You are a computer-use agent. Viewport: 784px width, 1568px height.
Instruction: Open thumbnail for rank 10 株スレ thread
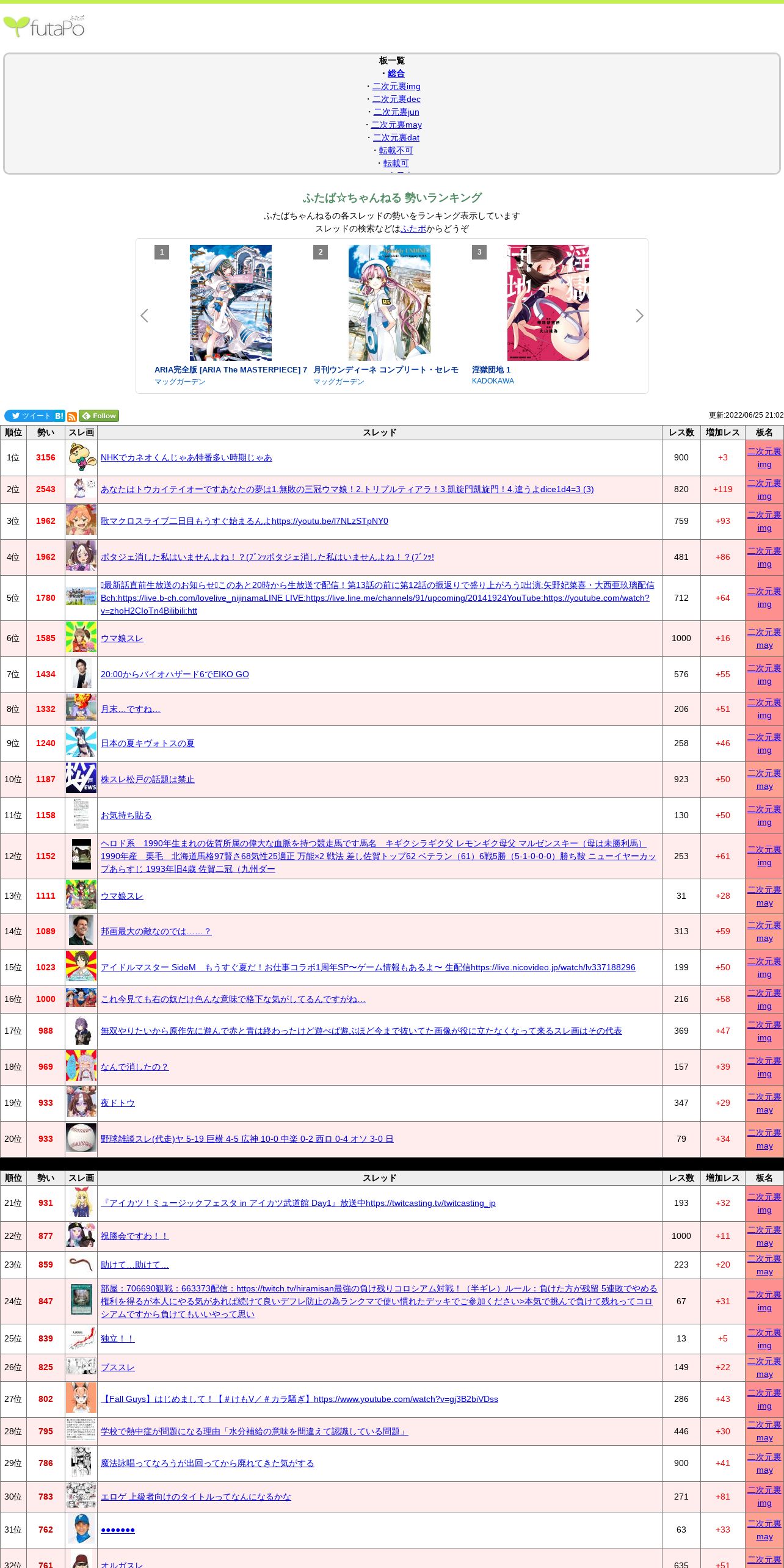[x=81, y=779]
